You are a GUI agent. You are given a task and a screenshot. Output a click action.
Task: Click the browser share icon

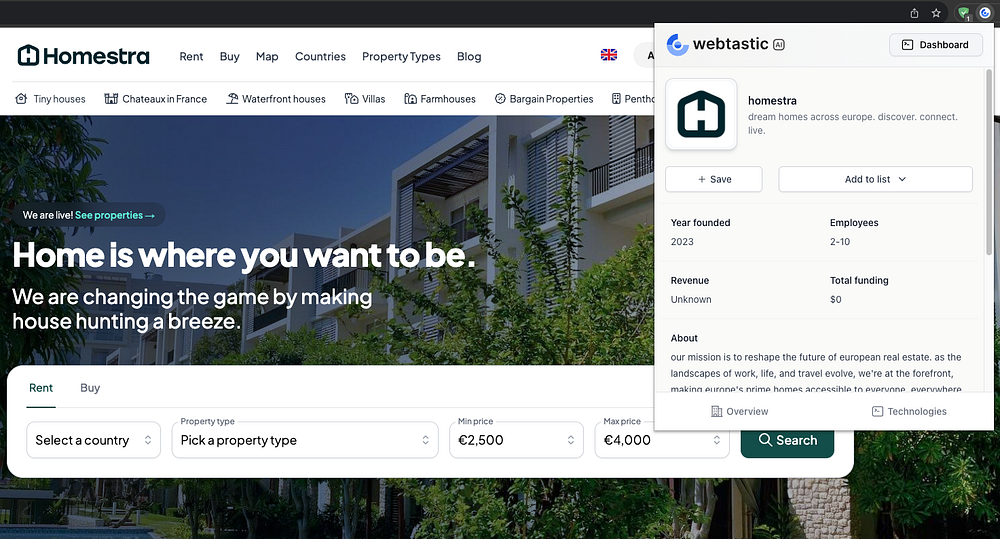[x=914, y=13]
